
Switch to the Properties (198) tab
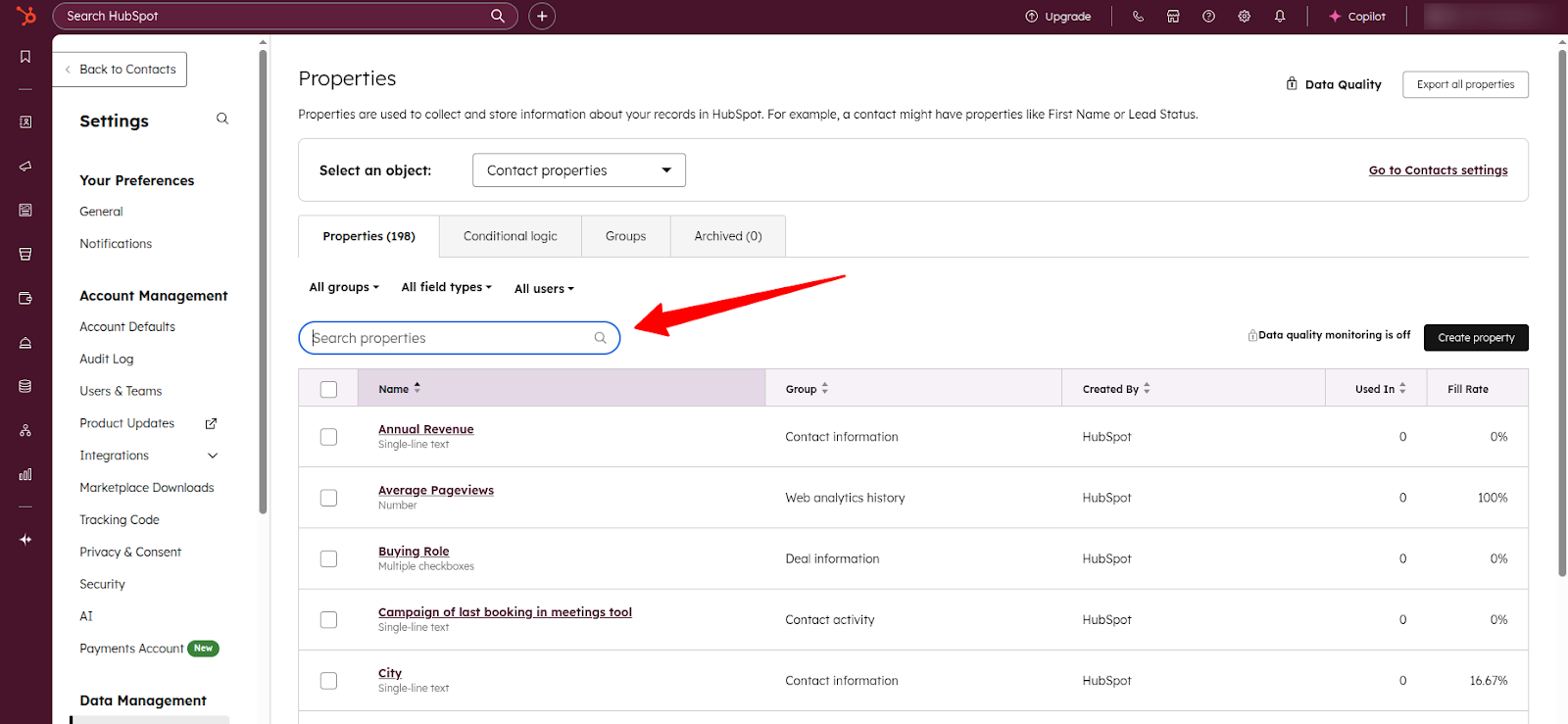click(x=368, y=236)
